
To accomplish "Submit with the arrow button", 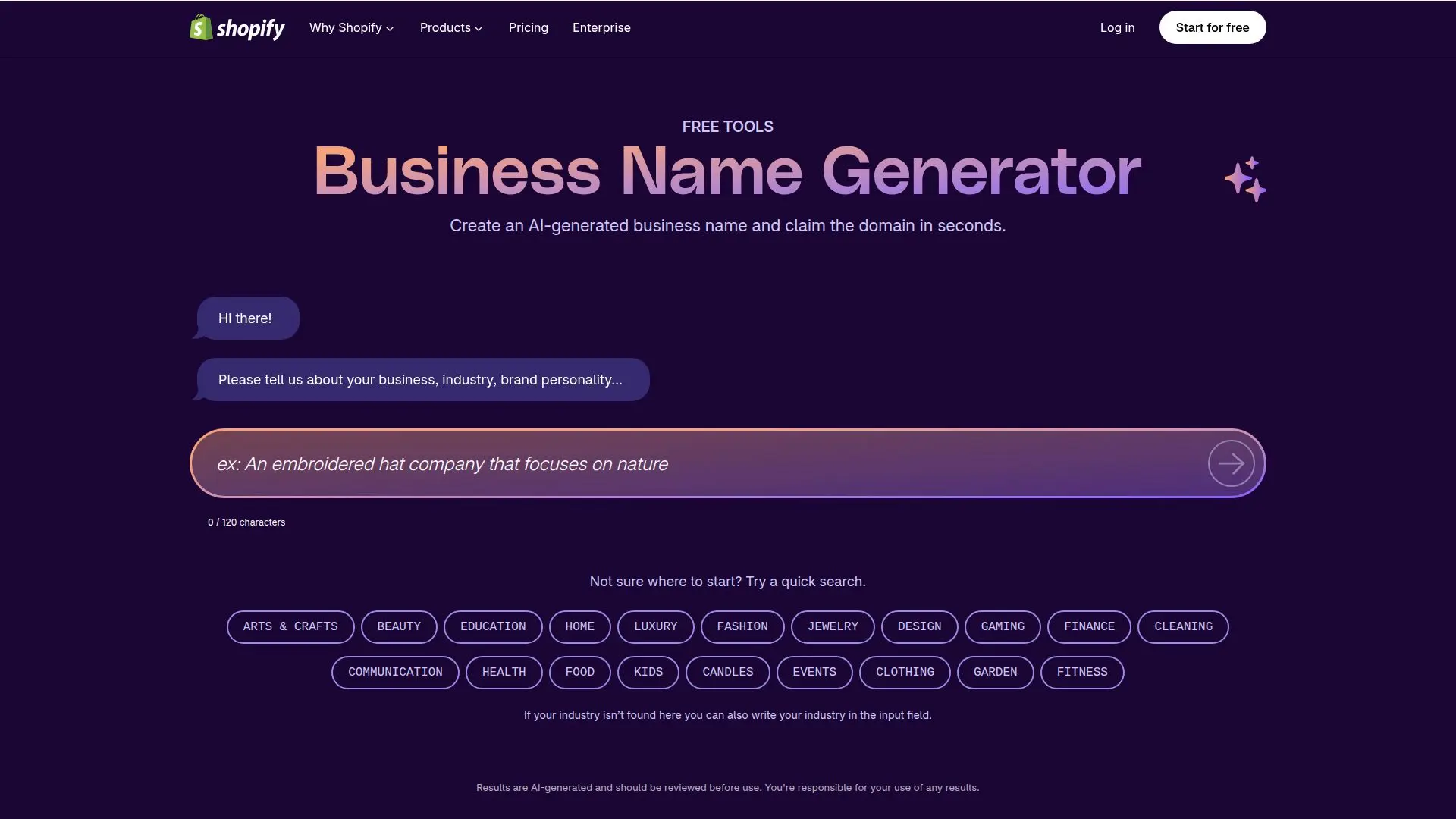I will pyautogui.click(x=1231, y=463).
